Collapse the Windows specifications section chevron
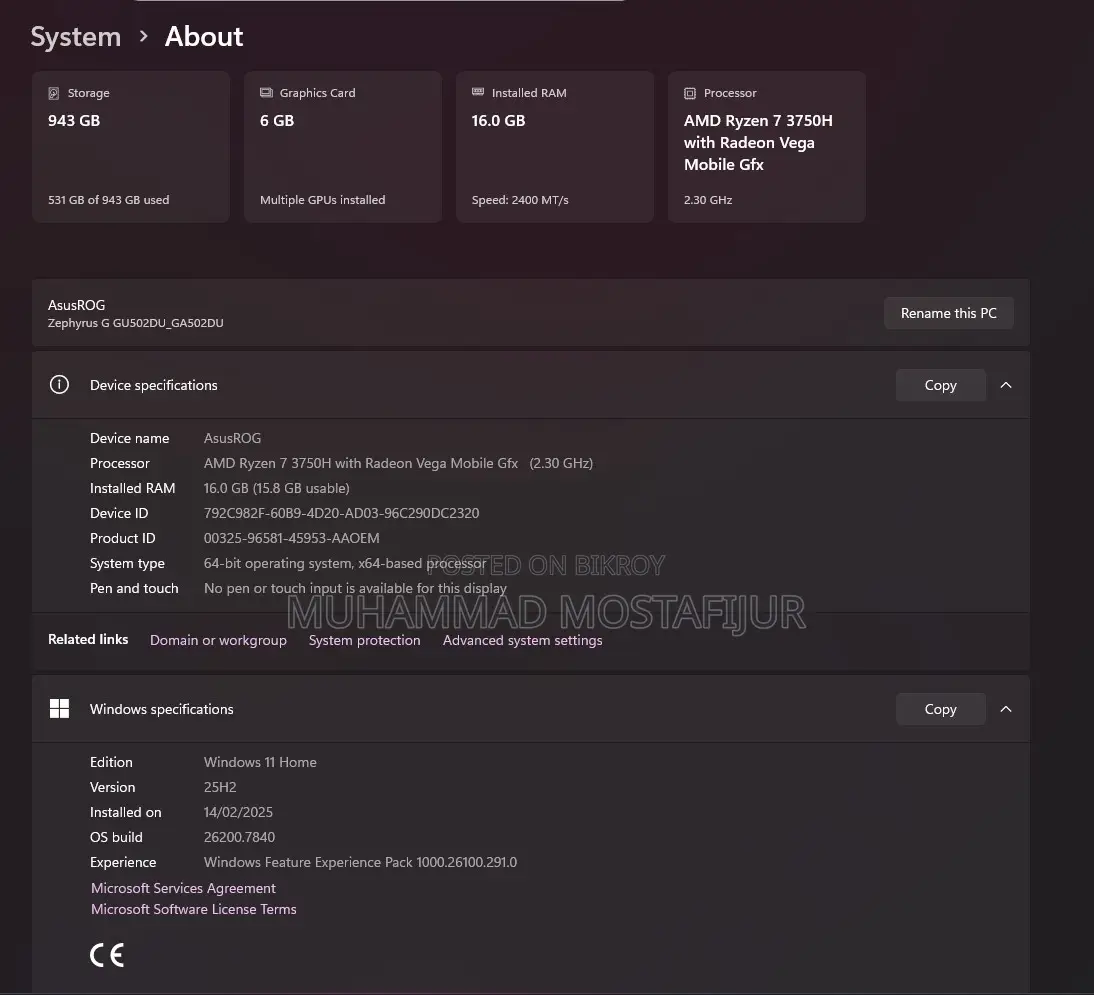This screenshot has height=995, width=1094. tap(1005, 709)
